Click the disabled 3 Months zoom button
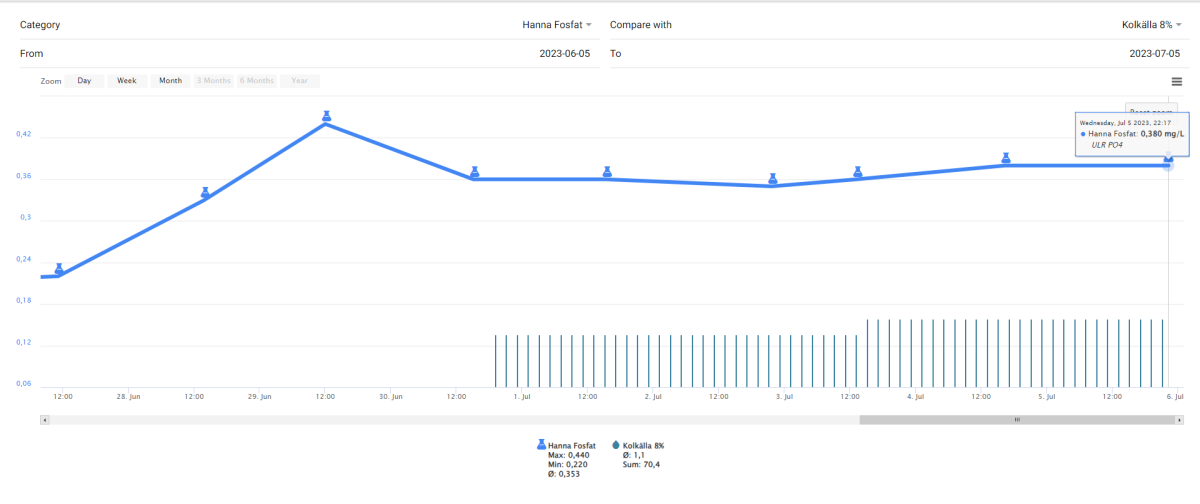Image resolution: width=1200 pixels, height=504 pixels. [213, 81]
